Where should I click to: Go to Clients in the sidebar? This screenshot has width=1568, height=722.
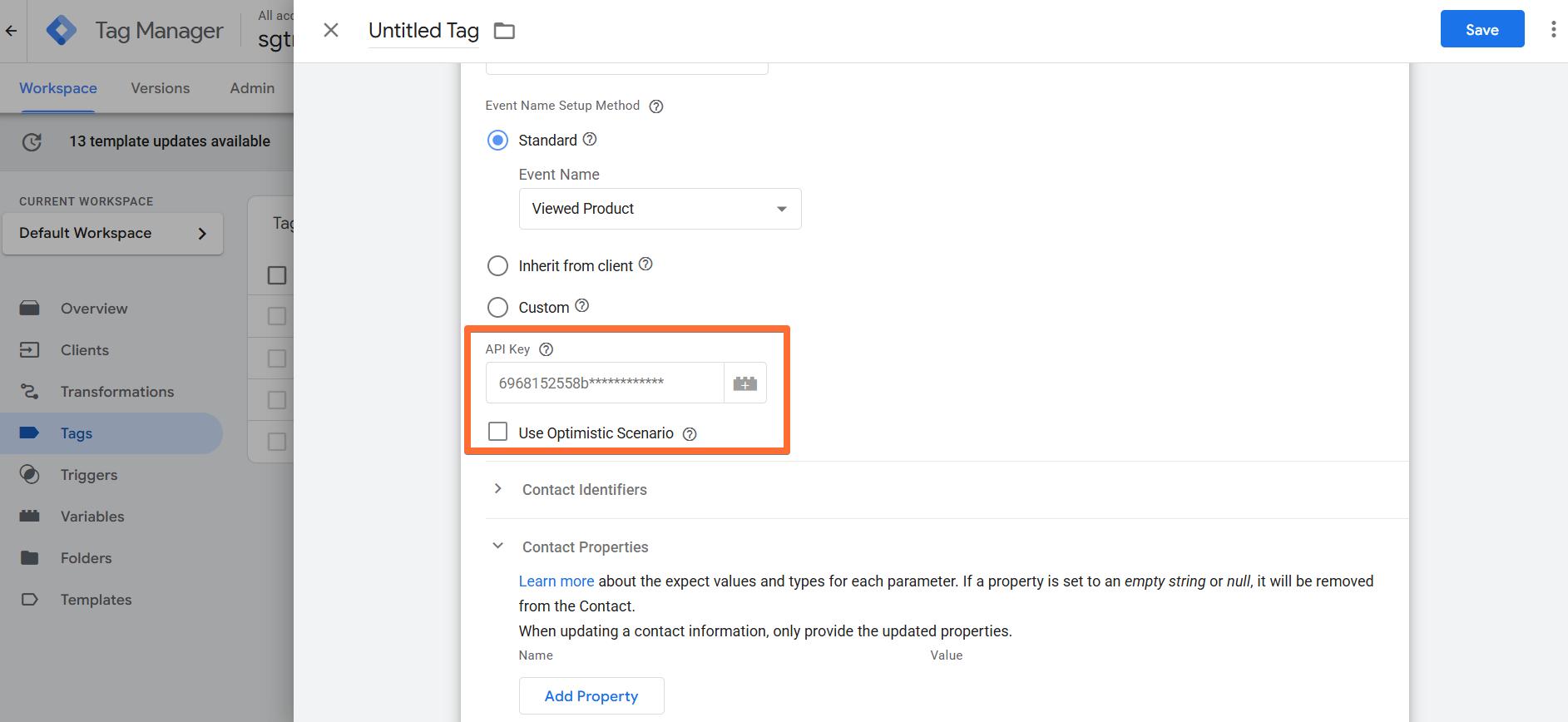85,350
